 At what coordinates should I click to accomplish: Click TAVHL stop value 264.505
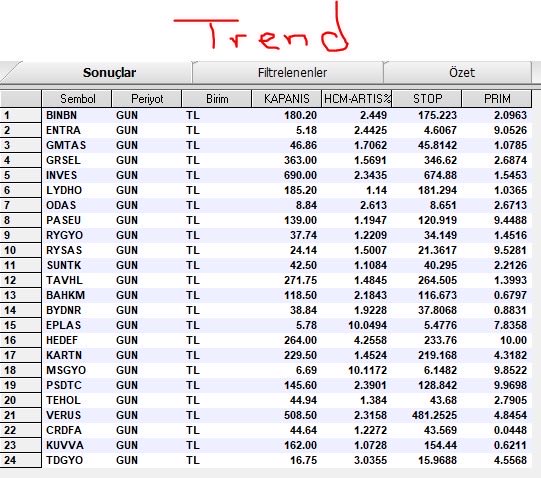[437, 280]
